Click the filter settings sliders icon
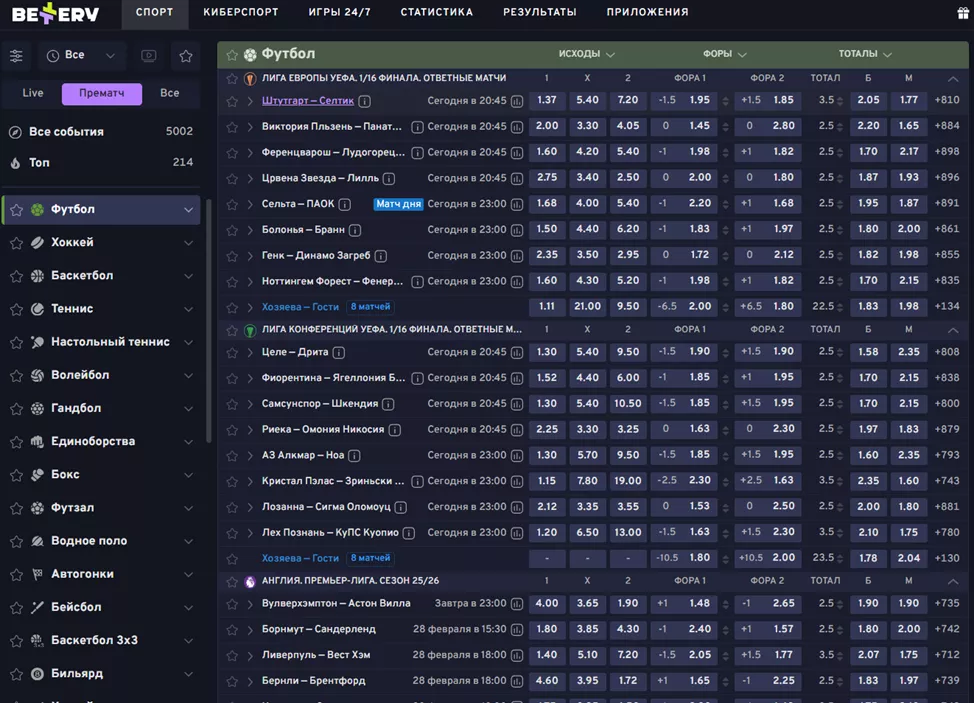 [x=16, y=56]
